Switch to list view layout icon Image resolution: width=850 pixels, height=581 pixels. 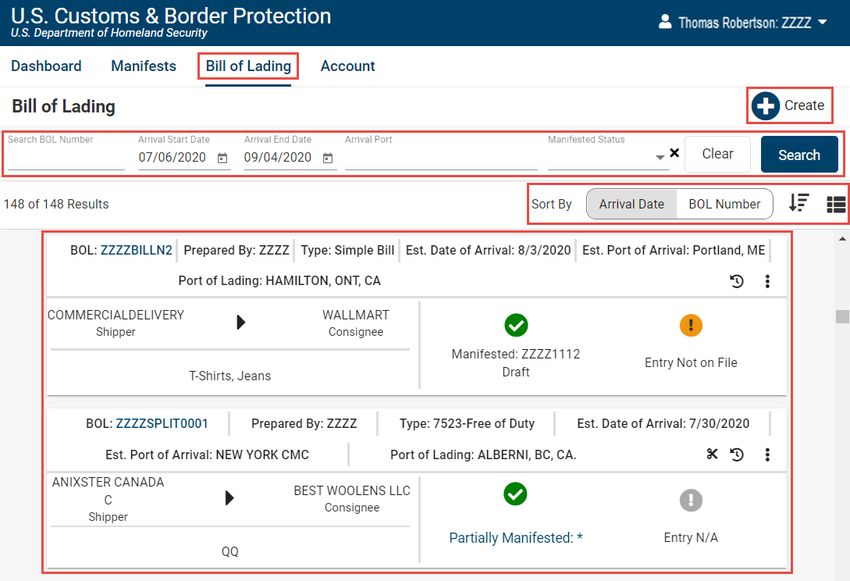click(x=836, y=204)
